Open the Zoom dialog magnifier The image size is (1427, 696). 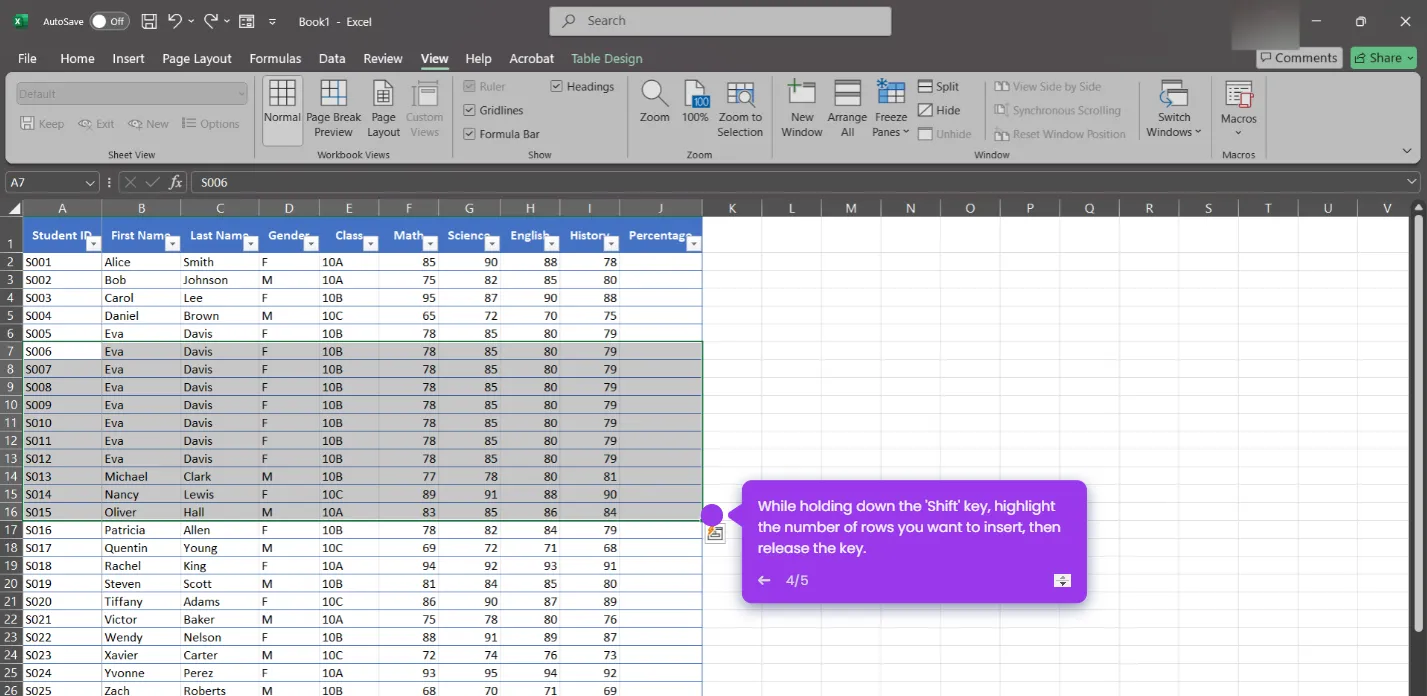[655, 101]
